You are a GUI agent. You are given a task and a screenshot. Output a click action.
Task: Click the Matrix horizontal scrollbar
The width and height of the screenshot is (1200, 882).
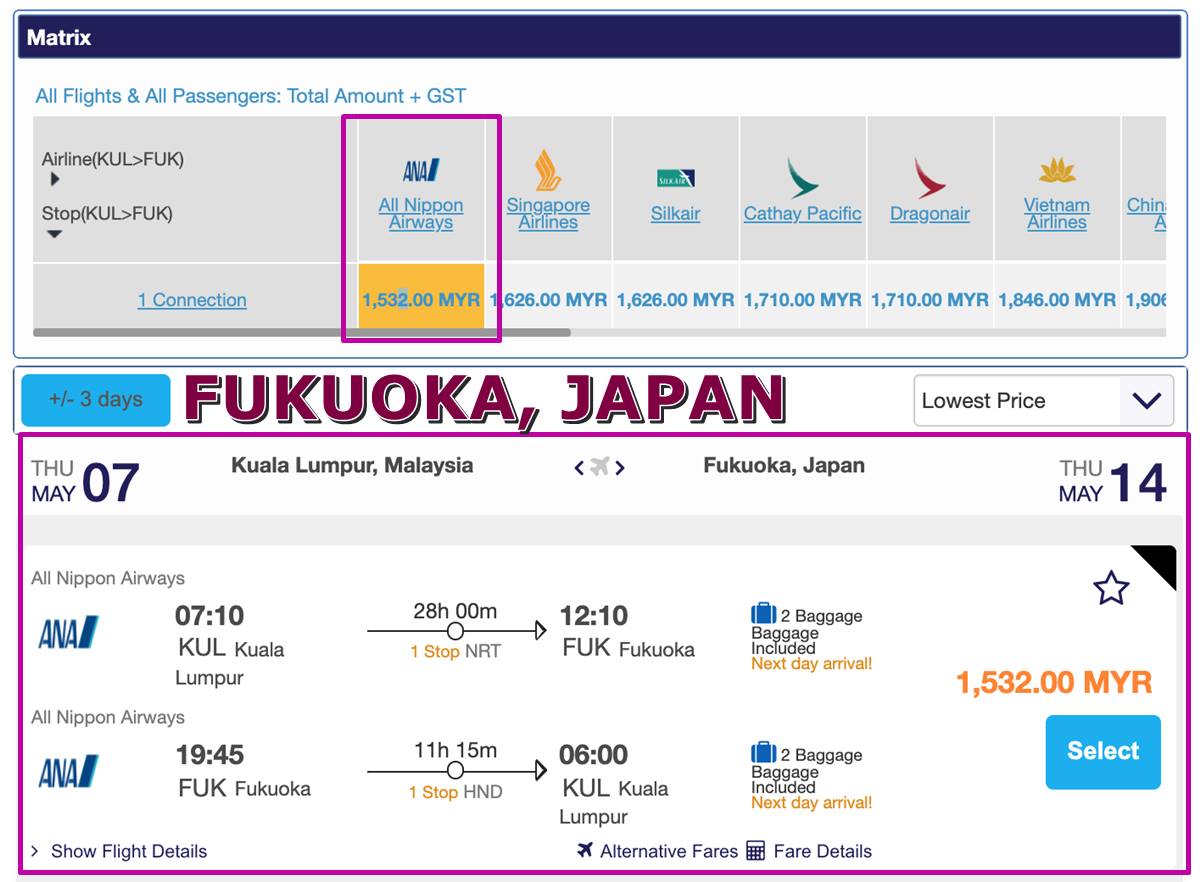click(302, 332)
